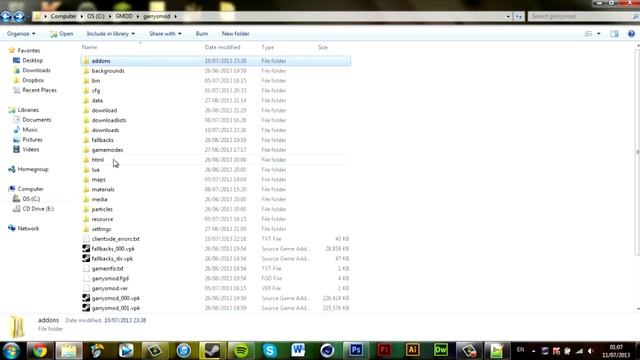Open Dropbox under Favorites
This screenshot has height=360, width=640.
pos(33,80)
